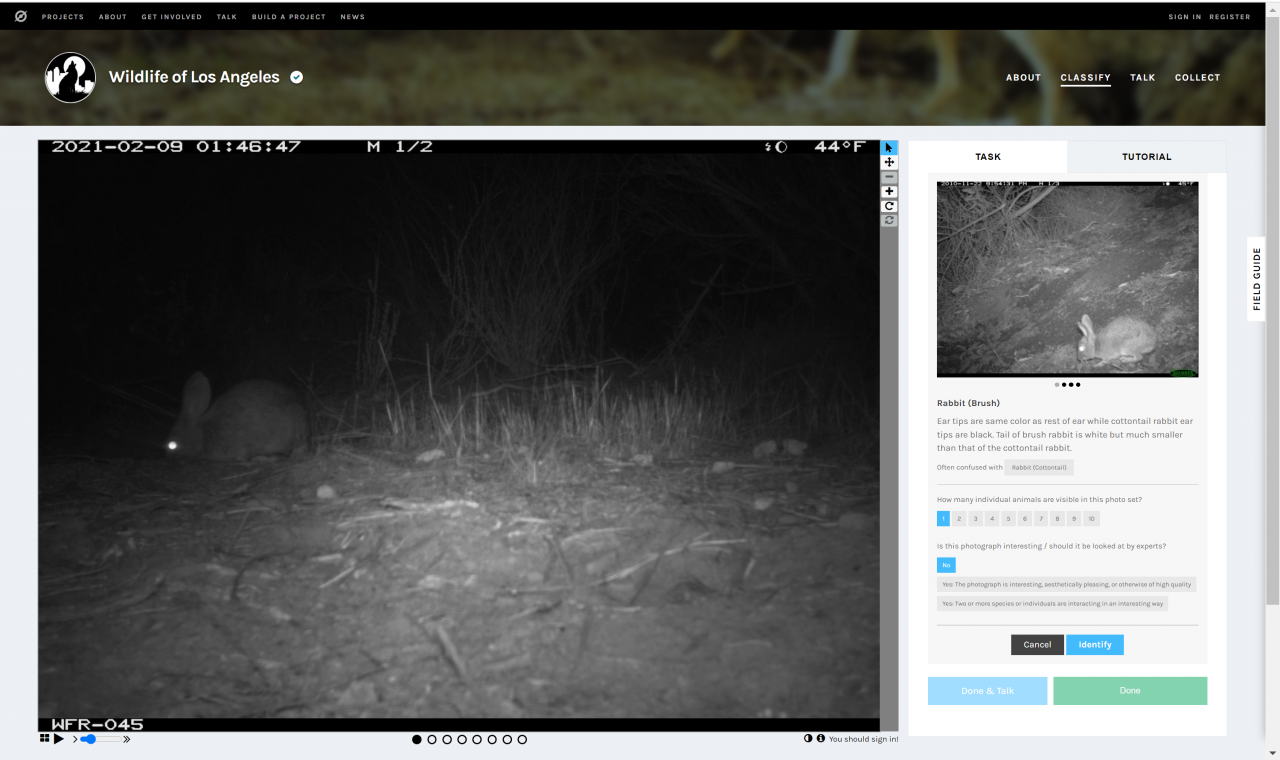Show the first frame dot
Viewport: 1280px width, 760px height.
(x=417, y=740)
